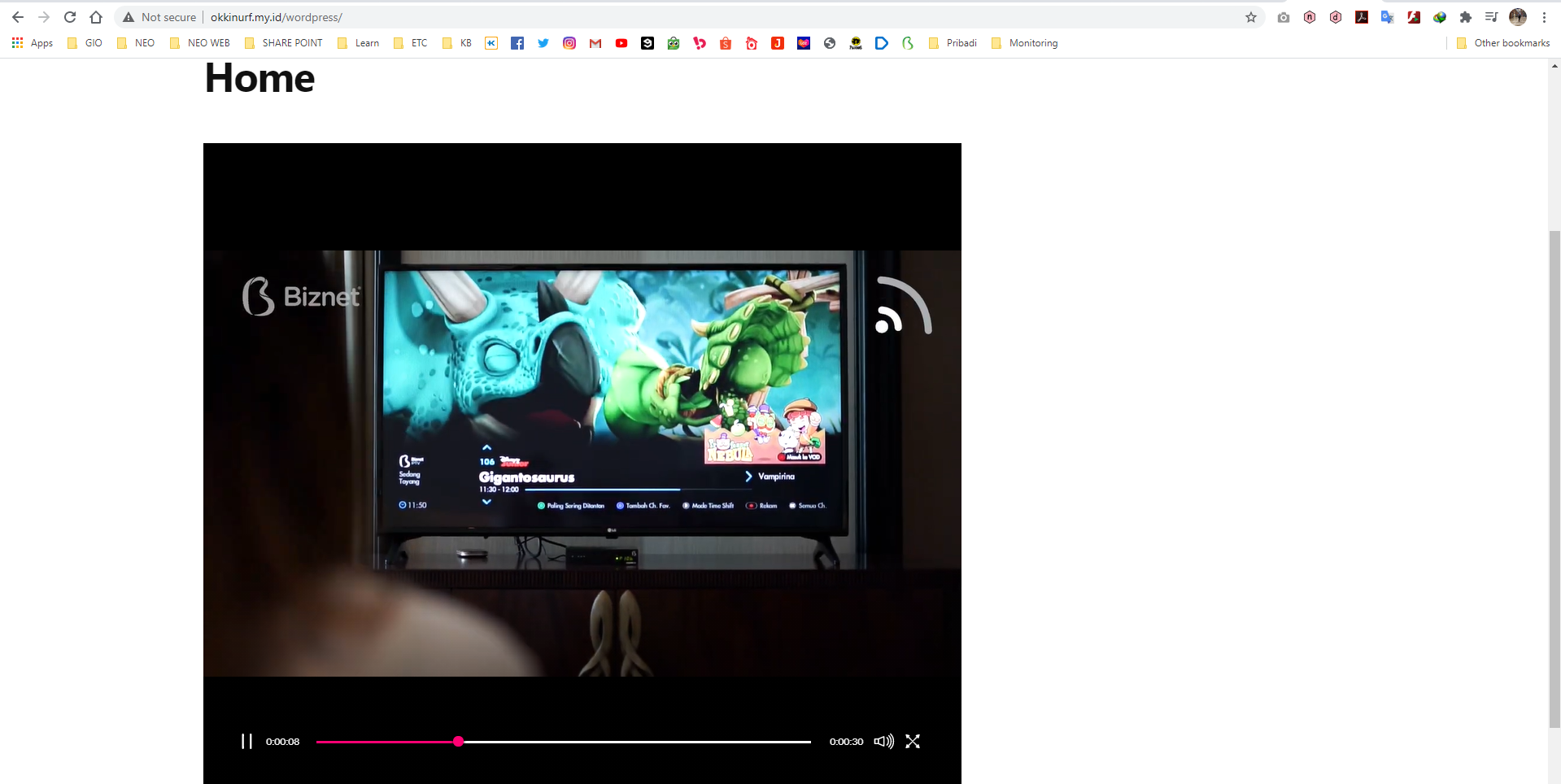Click the pink video progress slider handle
The width and height of the screenshot is (1561, 784).
coord(459,742)
